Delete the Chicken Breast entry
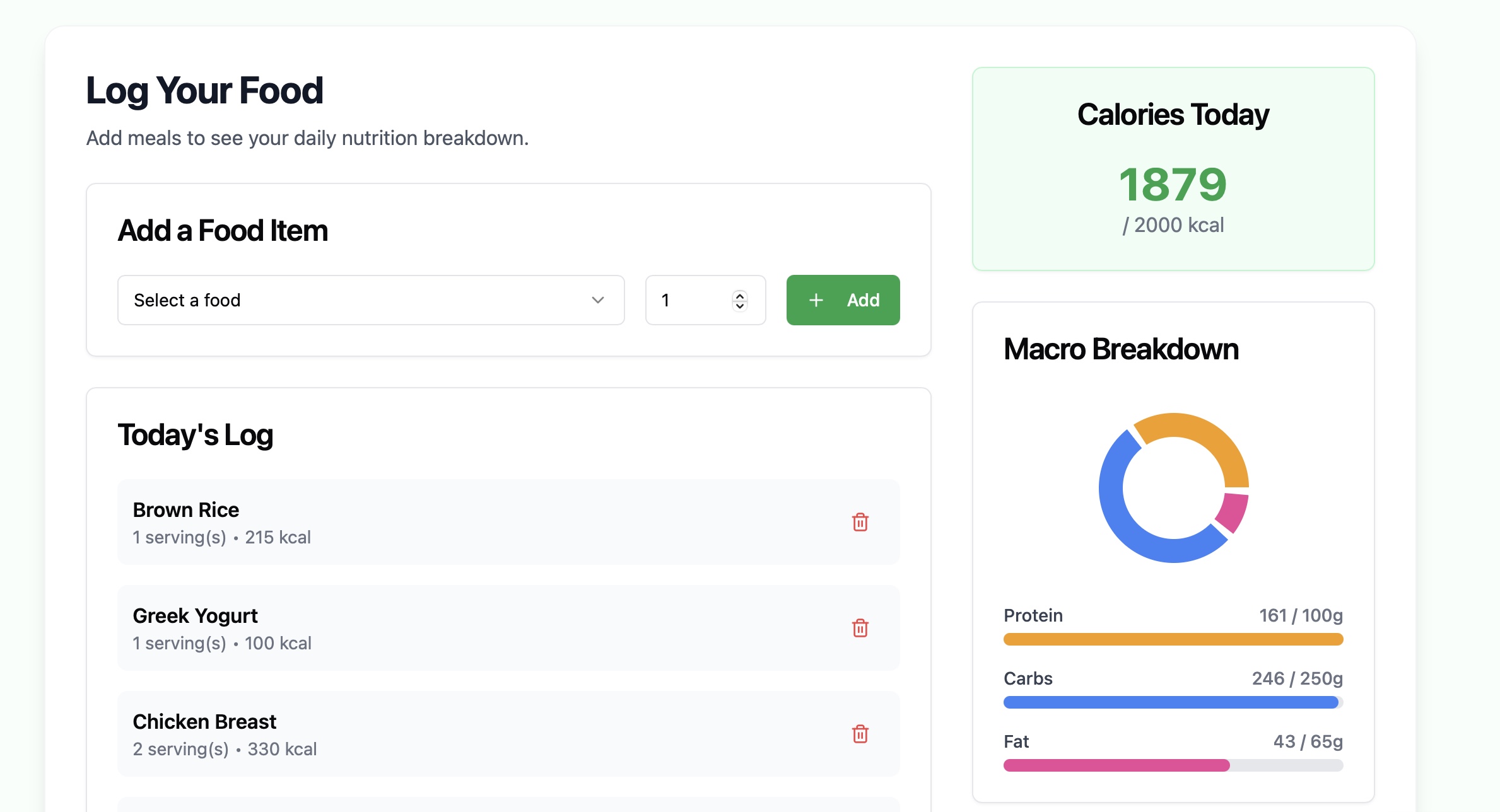 tap(860, 734)
